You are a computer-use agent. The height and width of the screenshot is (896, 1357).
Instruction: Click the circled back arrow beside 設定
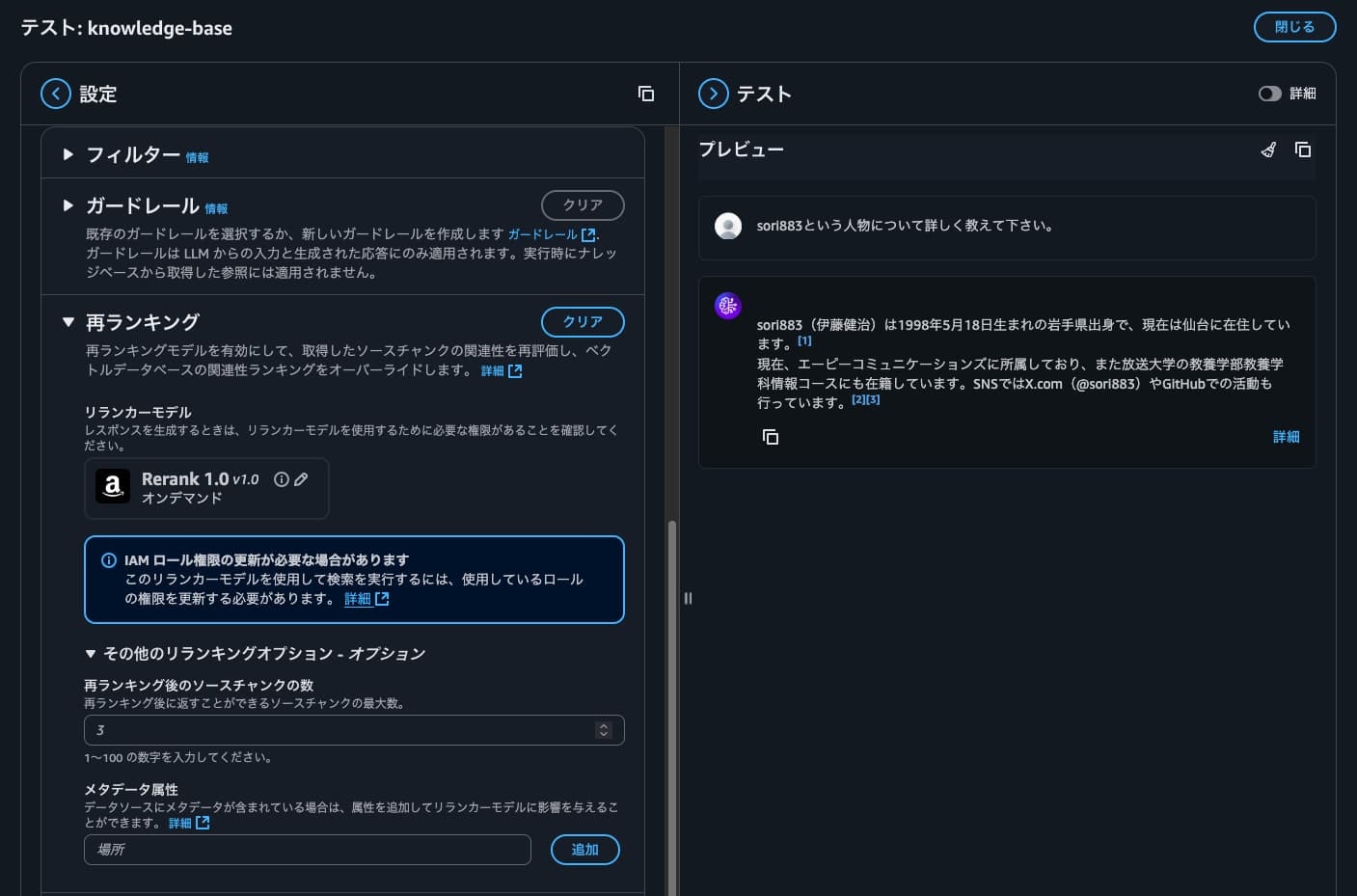pos(56,94)
